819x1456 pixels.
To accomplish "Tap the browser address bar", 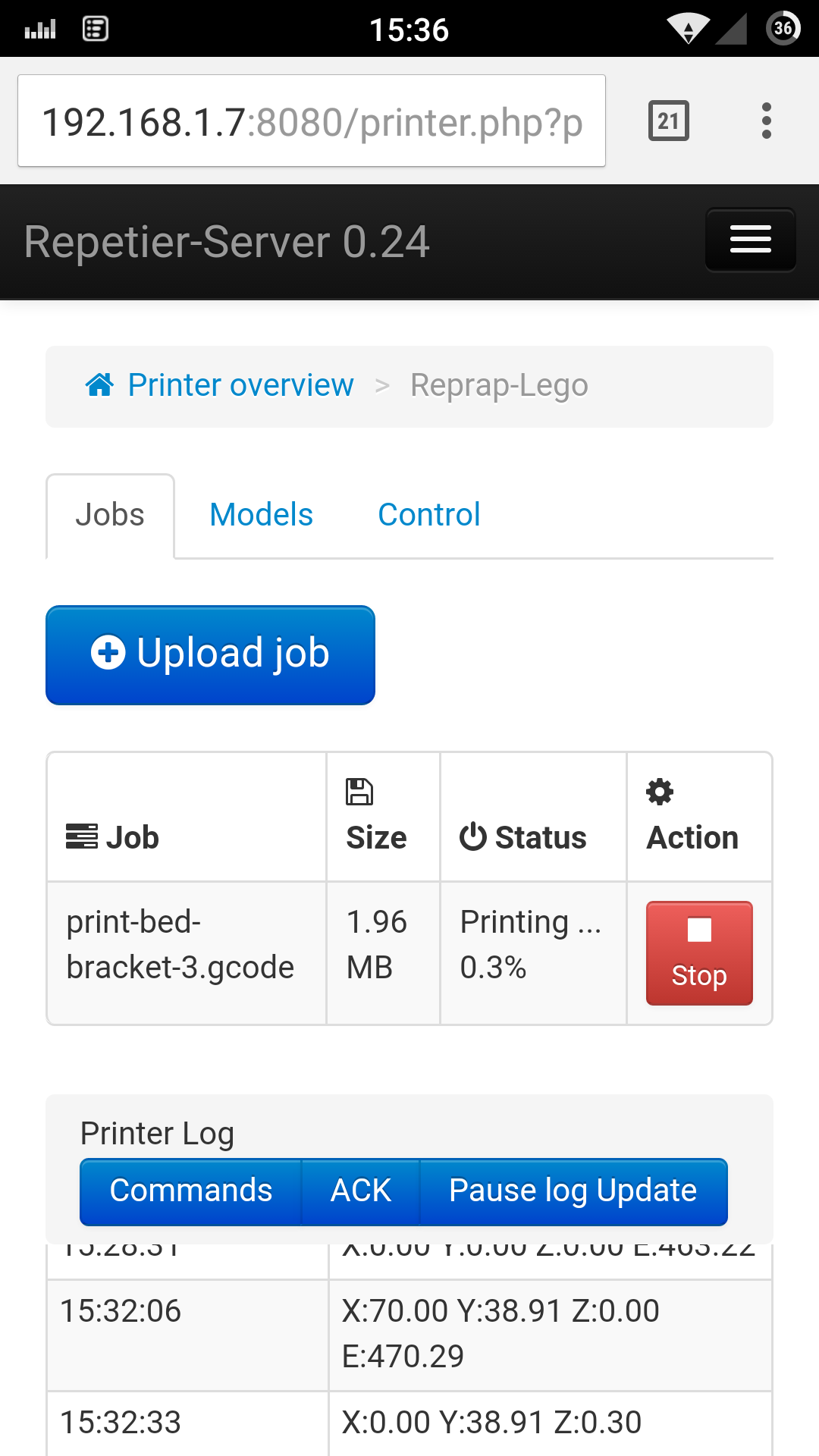I will tap(311, 121).
